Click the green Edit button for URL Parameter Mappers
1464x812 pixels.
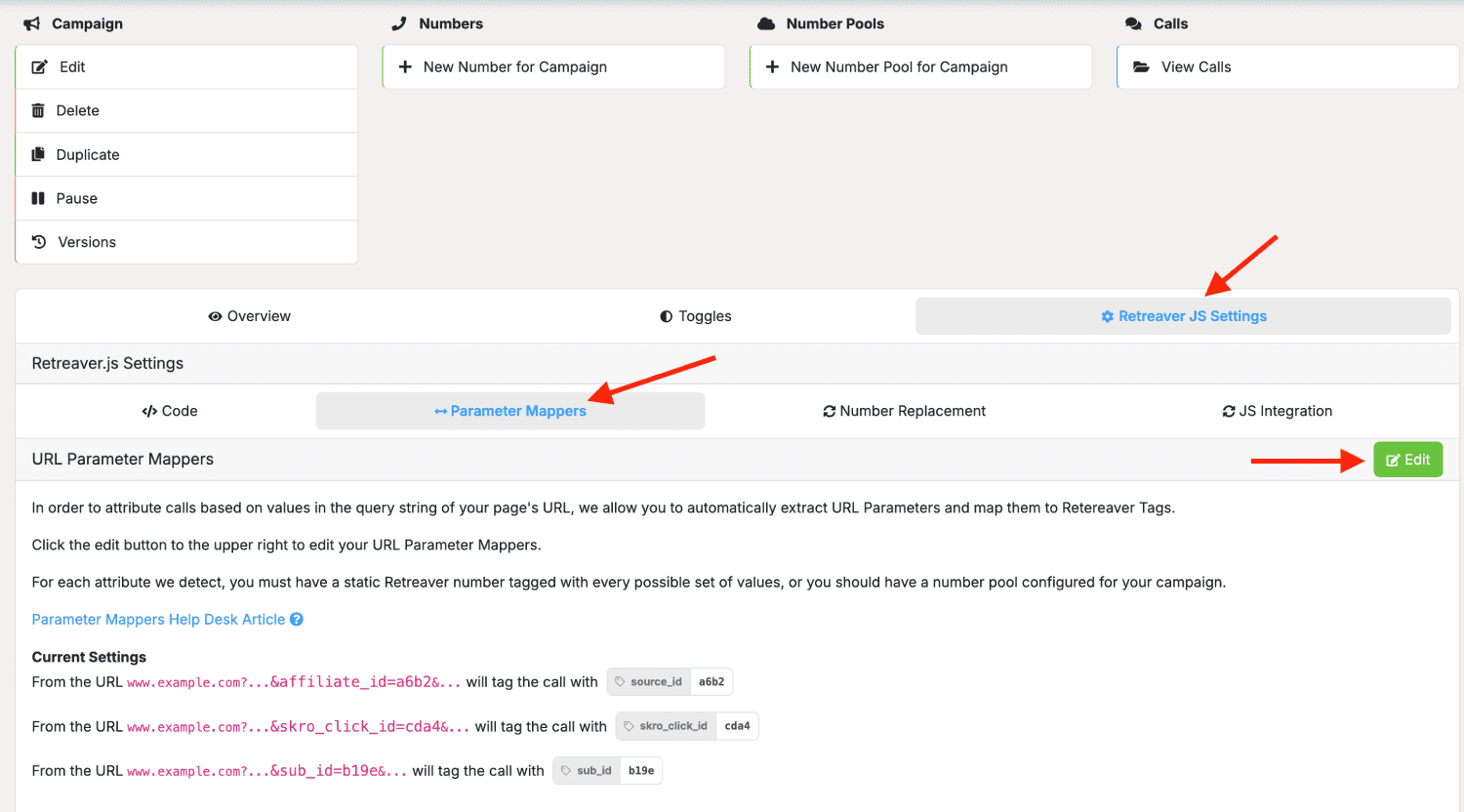[1407, 460]
